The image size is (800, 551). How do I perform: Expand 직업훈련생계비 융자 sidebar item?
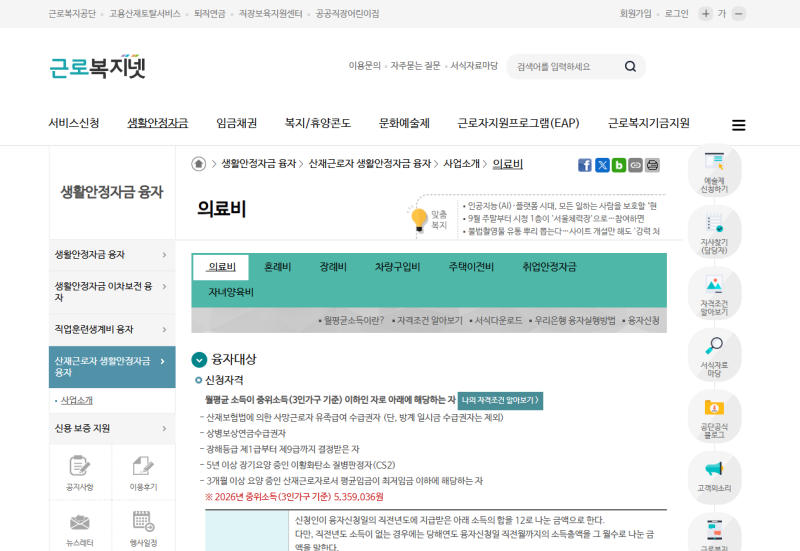coord(112,330)
